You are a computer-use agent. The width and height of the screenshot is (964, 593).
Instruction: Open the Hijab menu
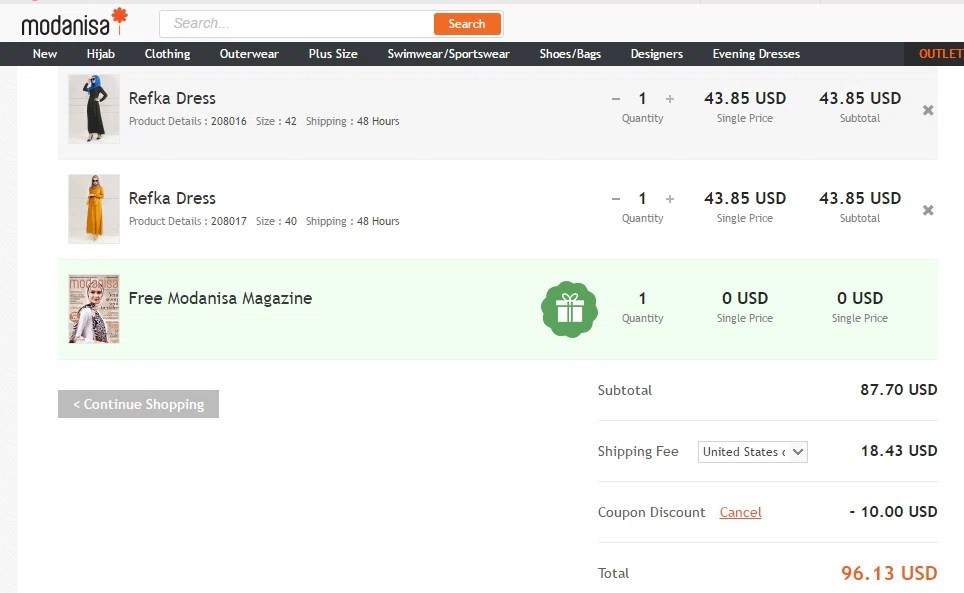[101, 54]
